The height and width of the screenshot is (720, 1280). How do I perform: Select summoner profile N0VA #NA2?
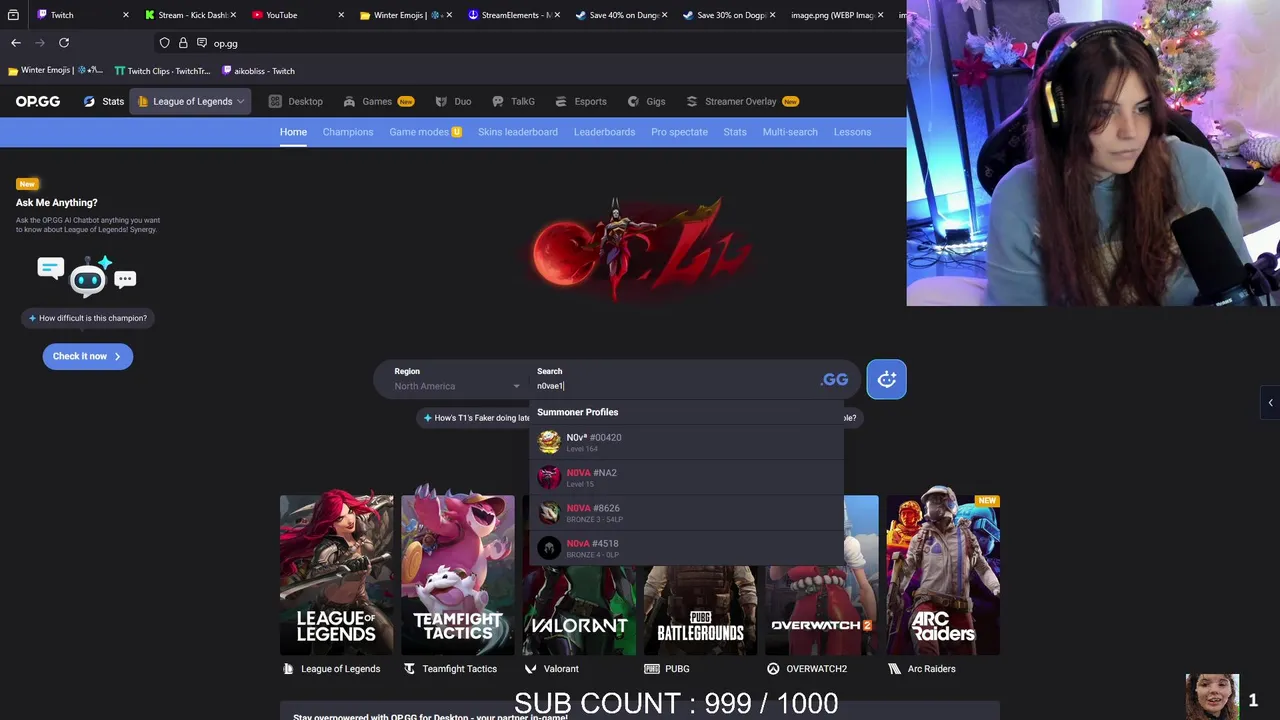pos(686,477)
